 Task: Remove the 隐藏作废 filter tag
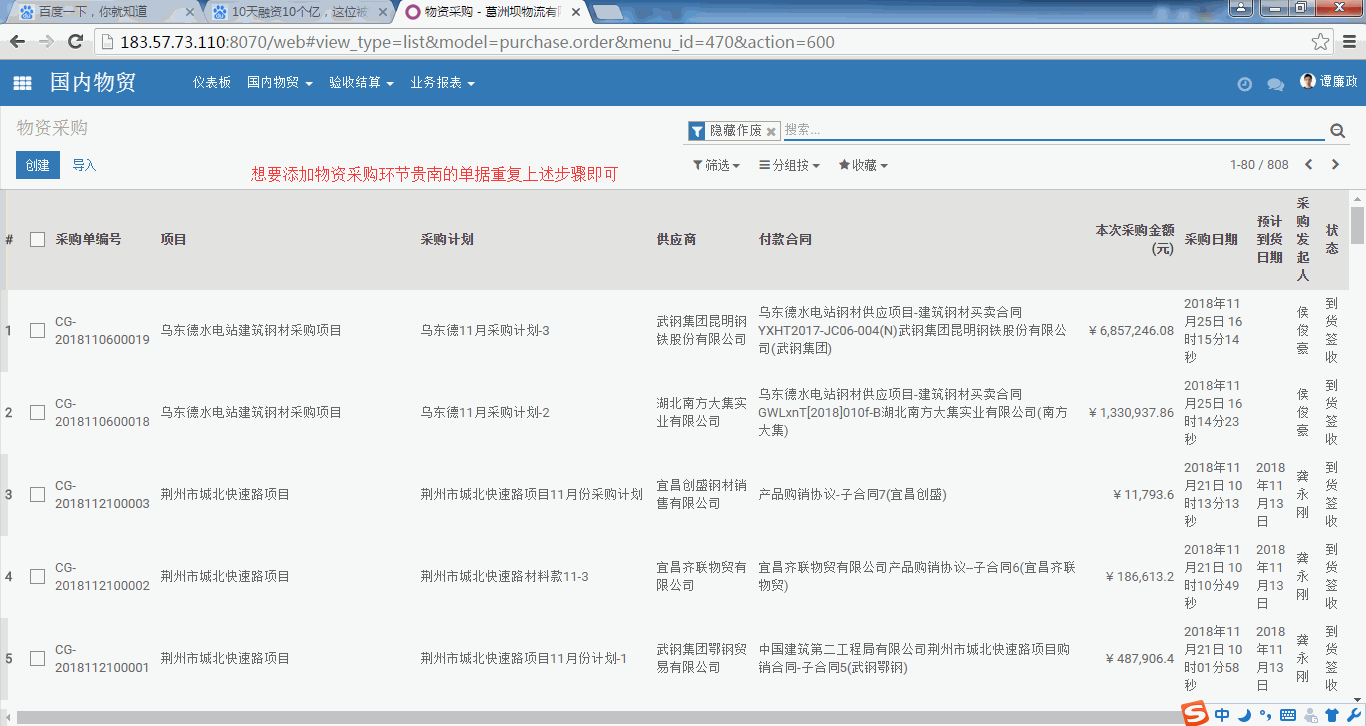(x=771, y=132)
